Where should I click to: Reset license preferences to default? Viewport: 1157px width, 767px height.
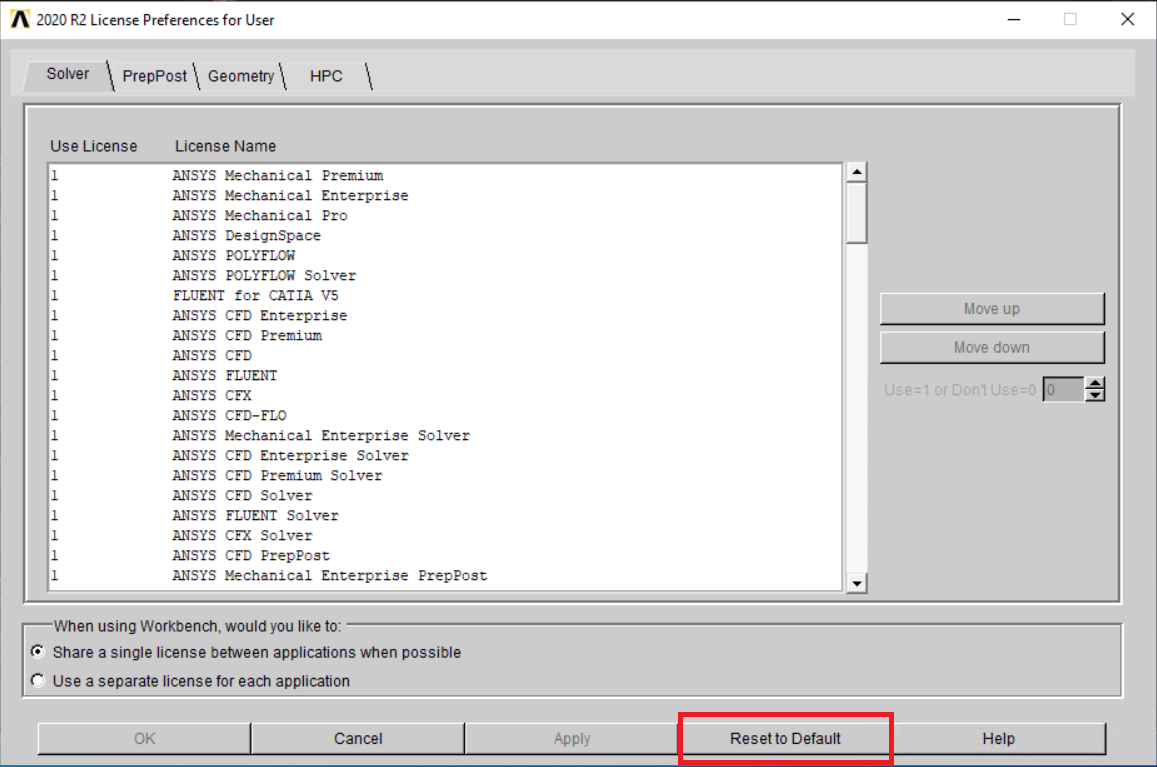pyautogui.click(x=785, y=738)
